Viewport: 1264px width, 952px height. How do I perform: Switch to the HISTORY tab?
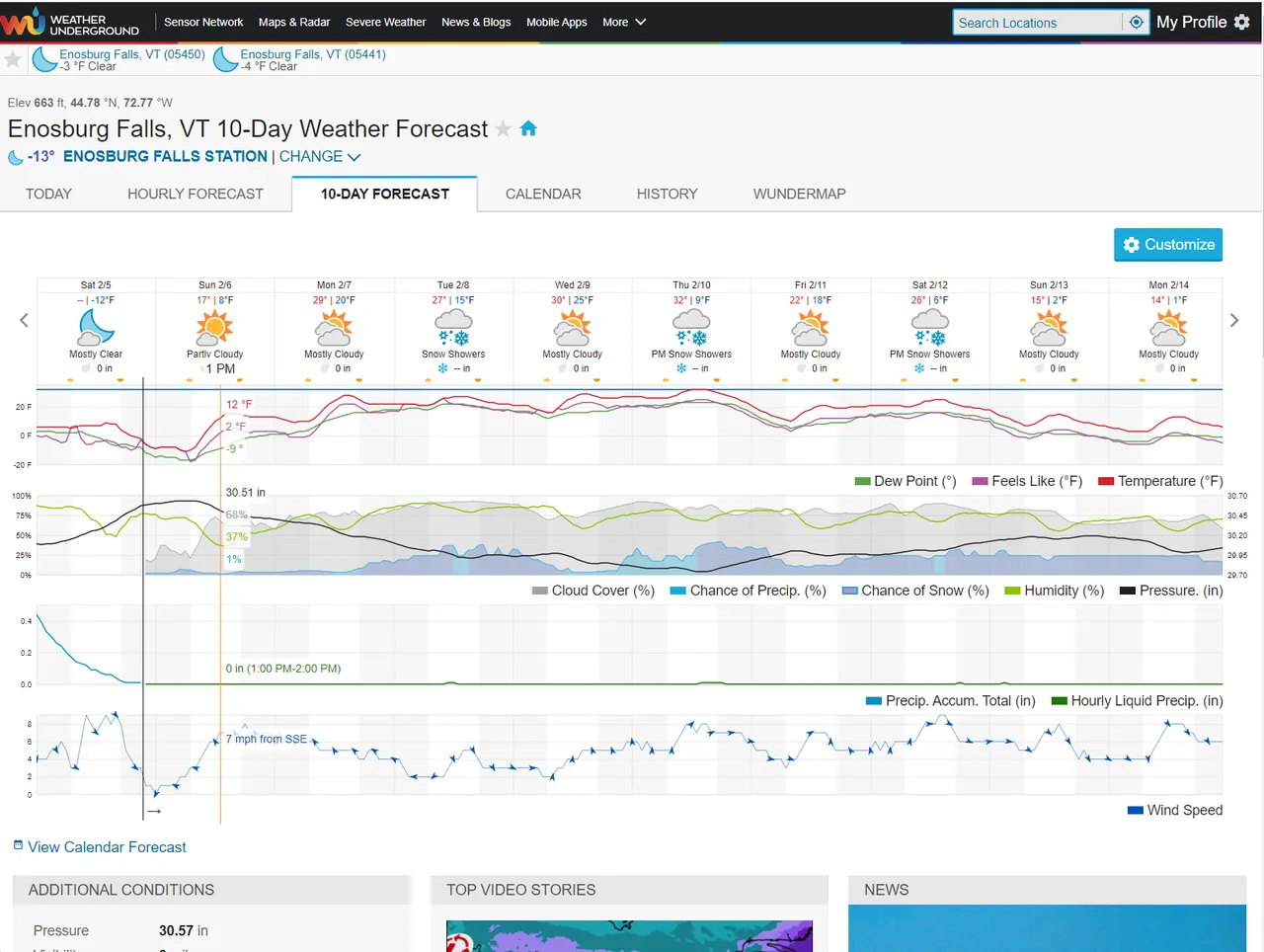click(668, 194)
